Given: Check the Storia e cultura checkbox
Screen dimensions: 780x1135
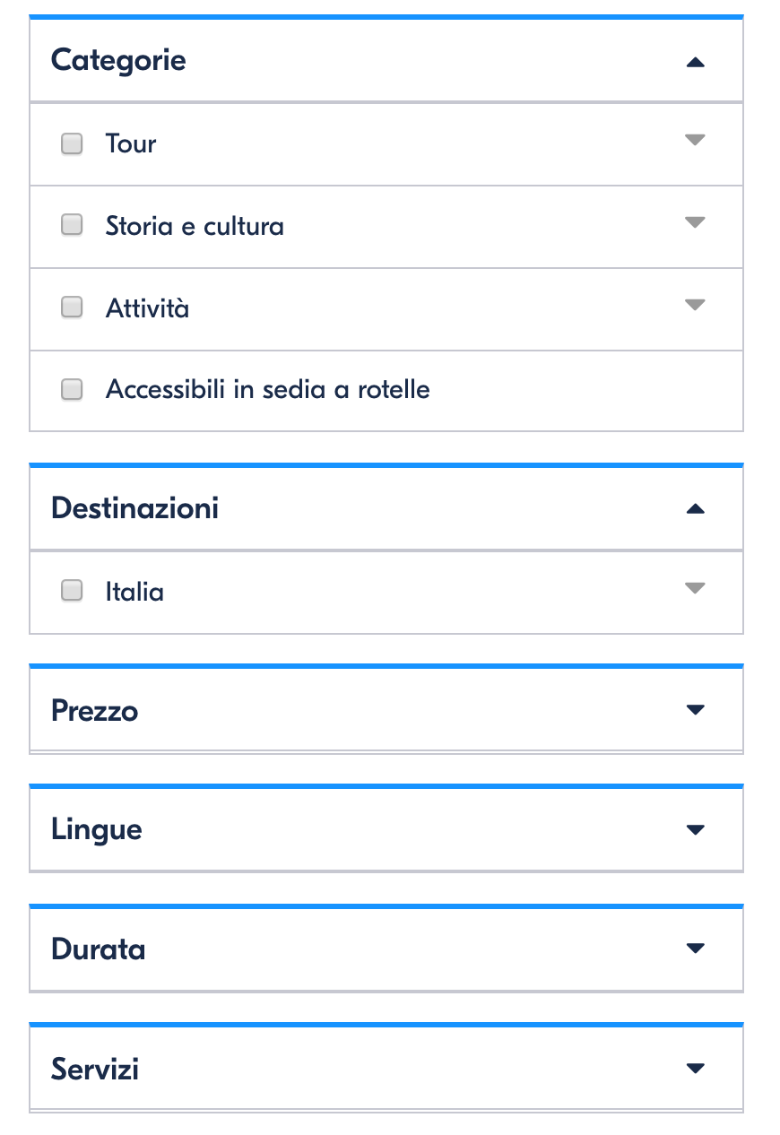Looking at the screenshot, I should coord(71,226).
